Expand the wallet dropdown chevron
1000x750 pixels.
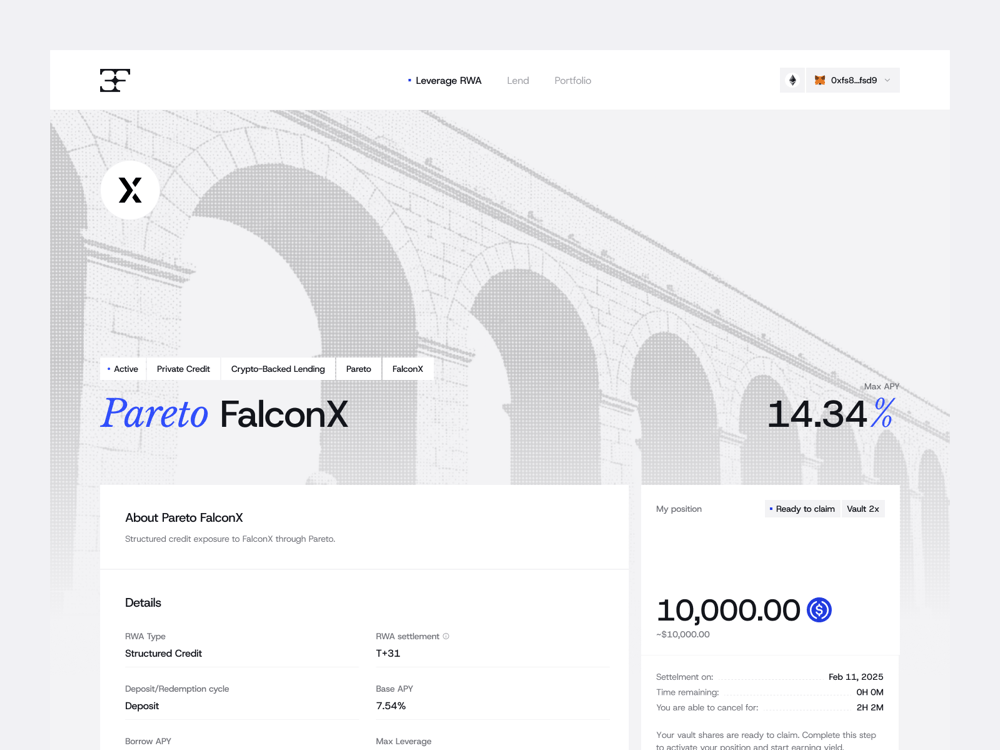click(887, 80)
